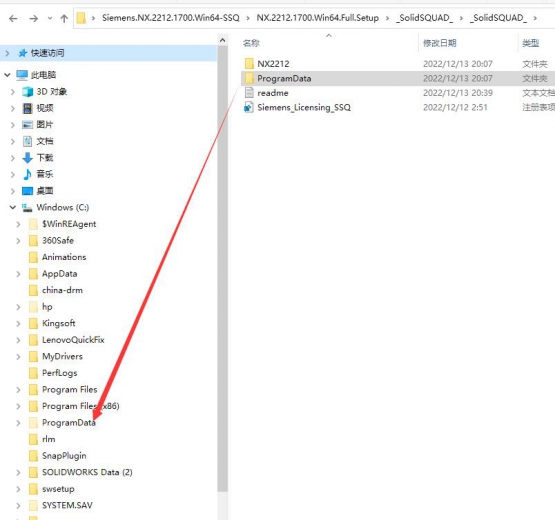Open the Siemens.NX.2212.1700.Win64-SSQ breadcrumb

coord(171,18)
